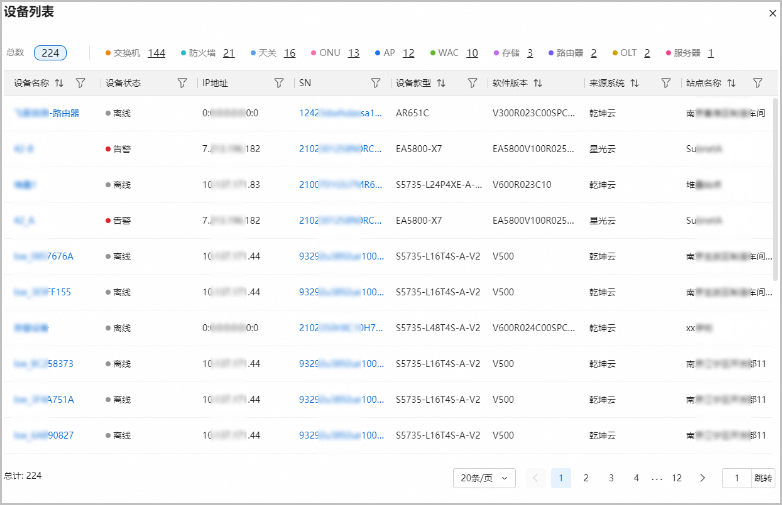Image resolution: width=782 pixels, height=505 pixels.
Task: Select V300R023C00SPC version cell
Action: click(x=534, y=113)
